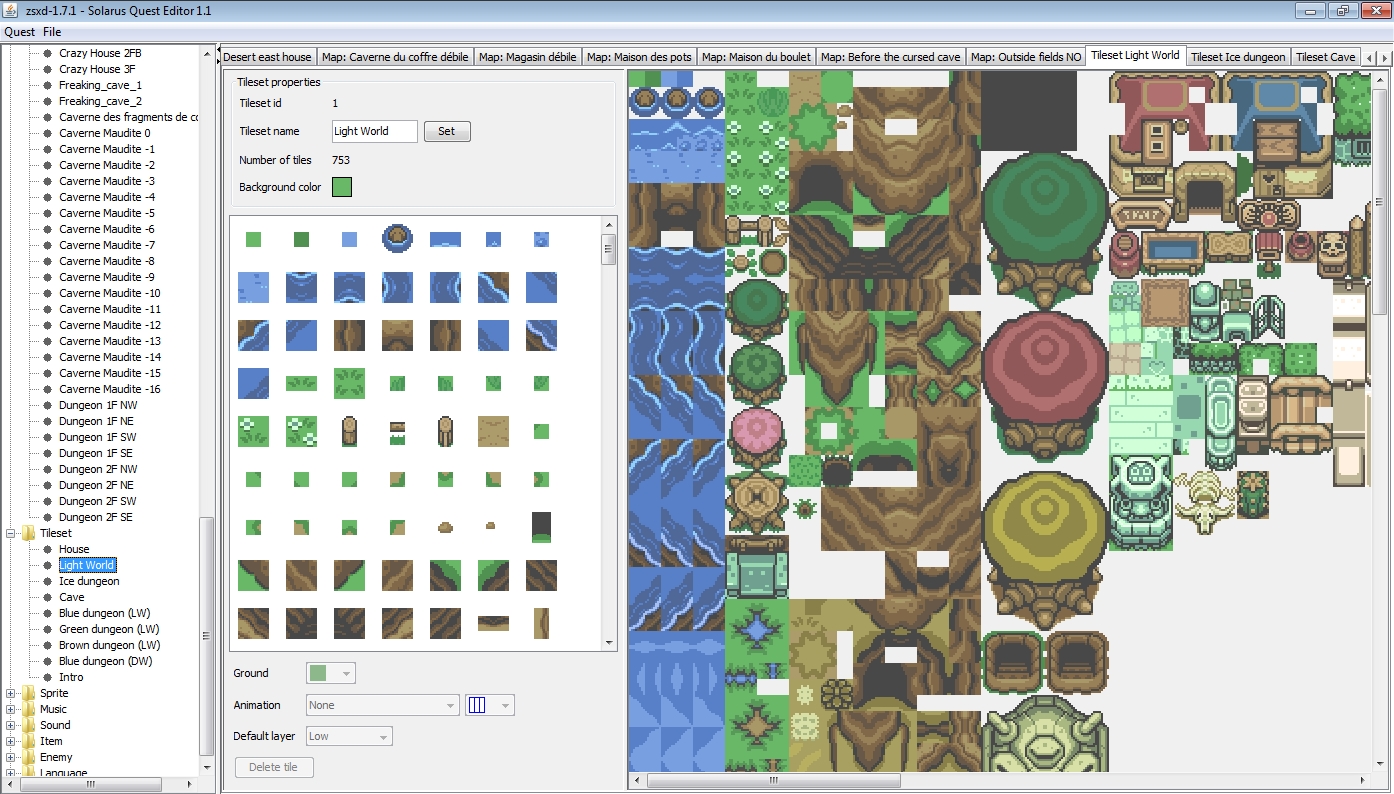
Task: Expand the Music tree node
Action: point(11,709)
